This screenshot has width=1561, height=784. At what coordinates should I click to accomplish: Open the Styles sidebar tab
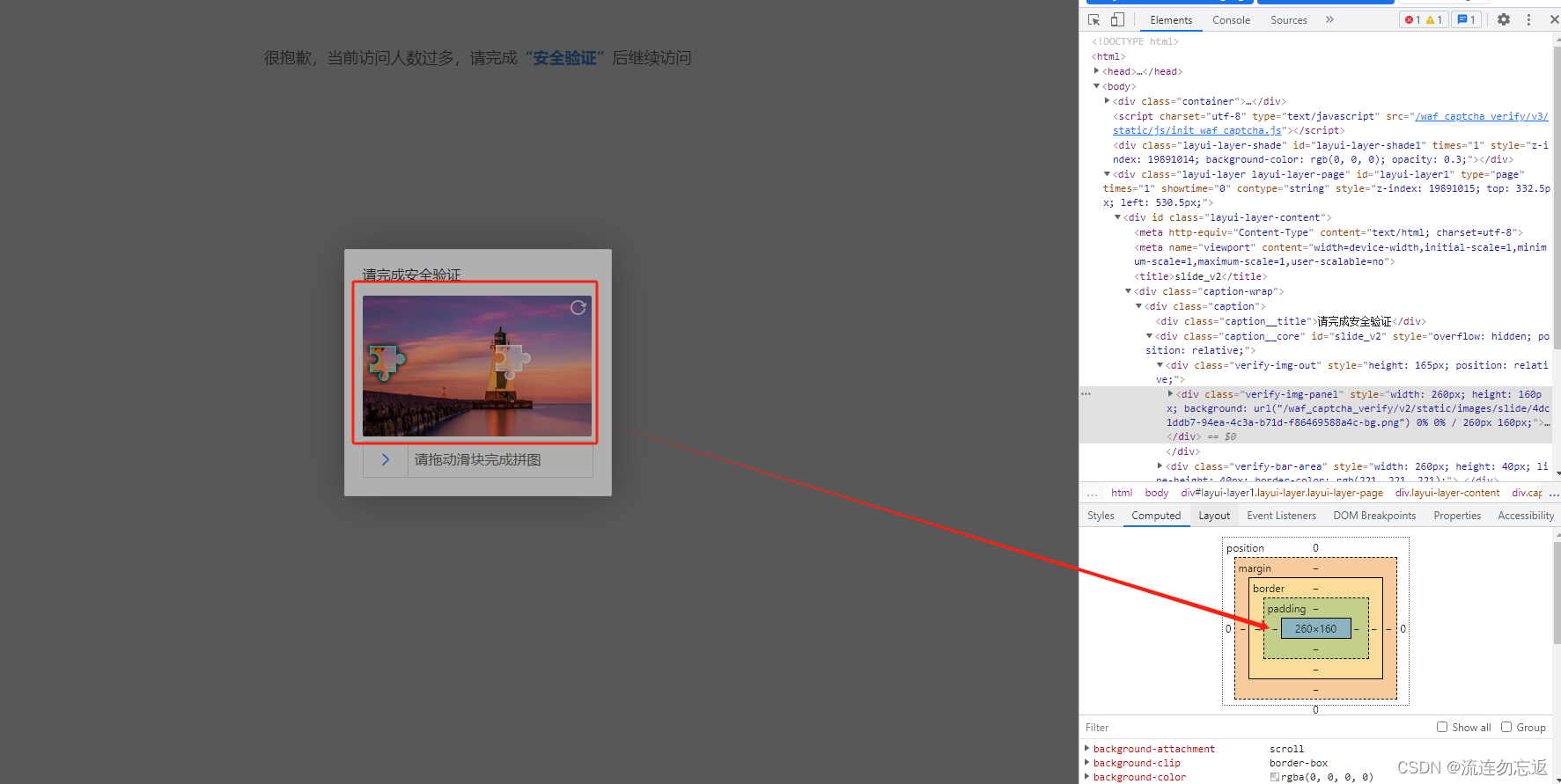tap(1101, 516)
